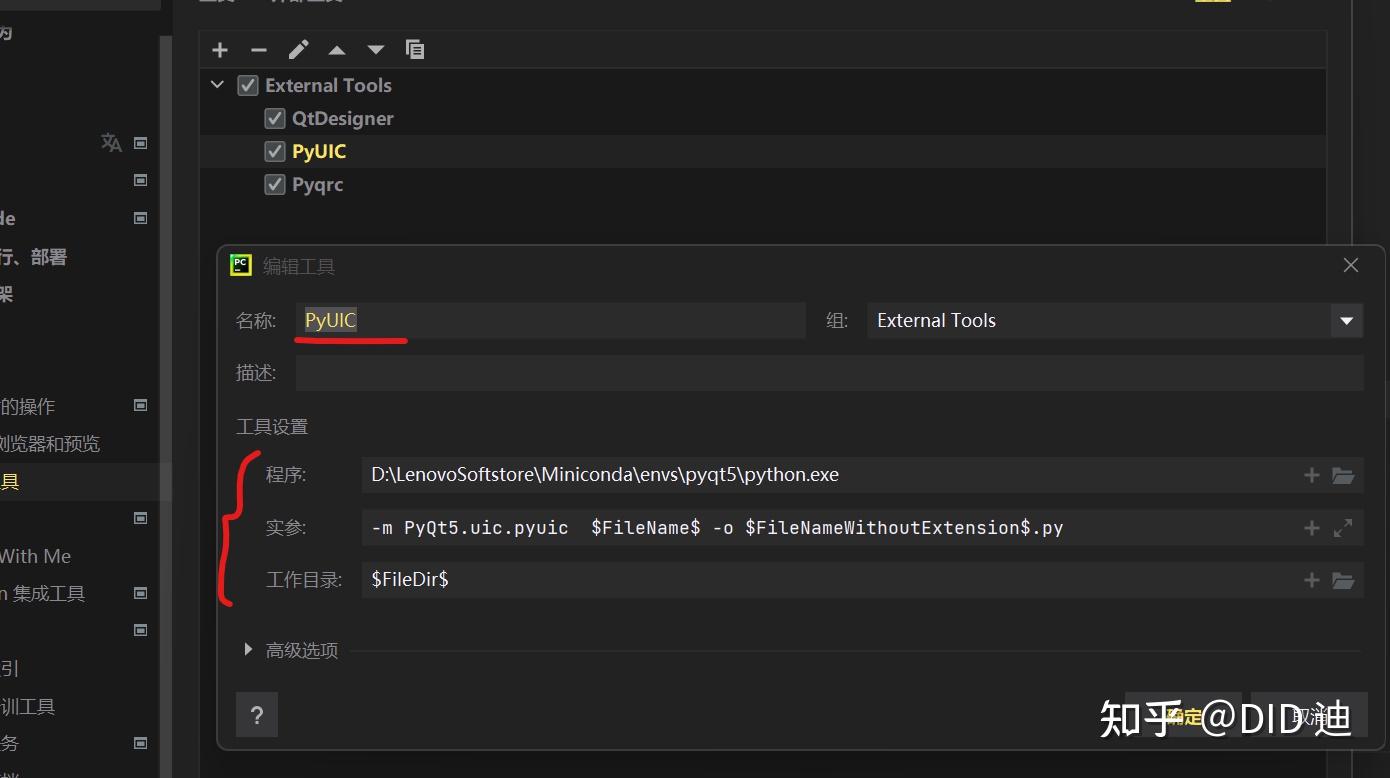The image size is (1390, 778).
Task: Select QtDesigner in the tools list
Action: (x=343, y=119)
